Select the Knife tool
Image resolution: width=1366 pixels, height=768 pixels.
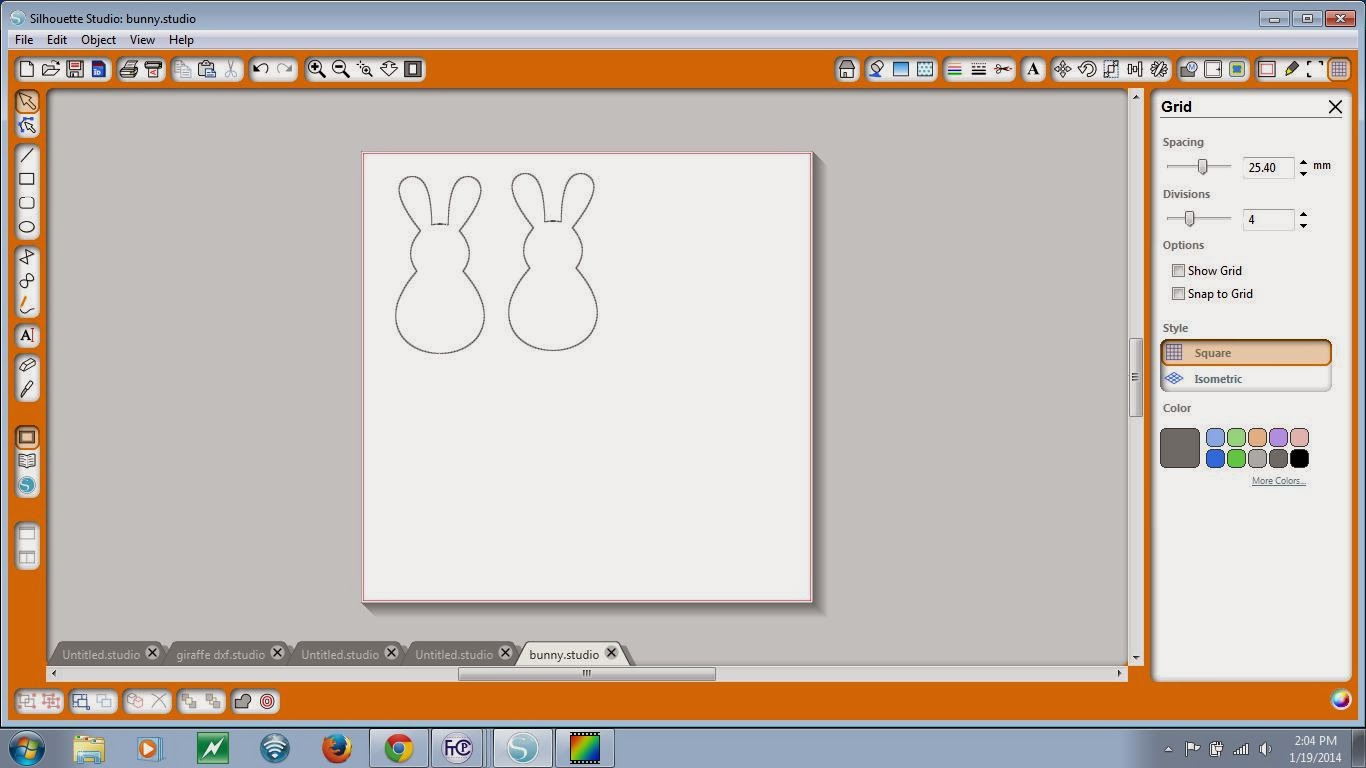coord(27,389)
